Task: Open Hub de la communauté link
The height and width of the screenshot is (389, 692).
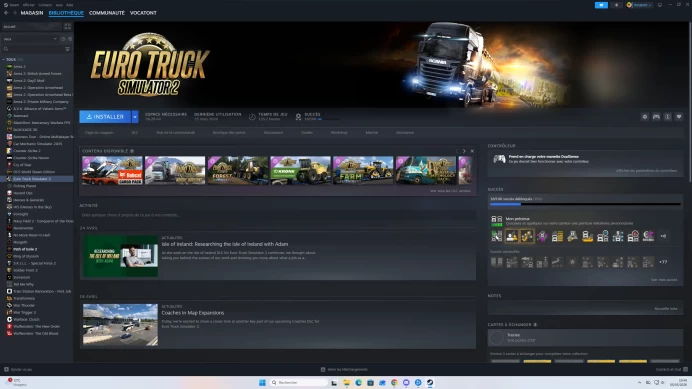Action: coord(175,132)
